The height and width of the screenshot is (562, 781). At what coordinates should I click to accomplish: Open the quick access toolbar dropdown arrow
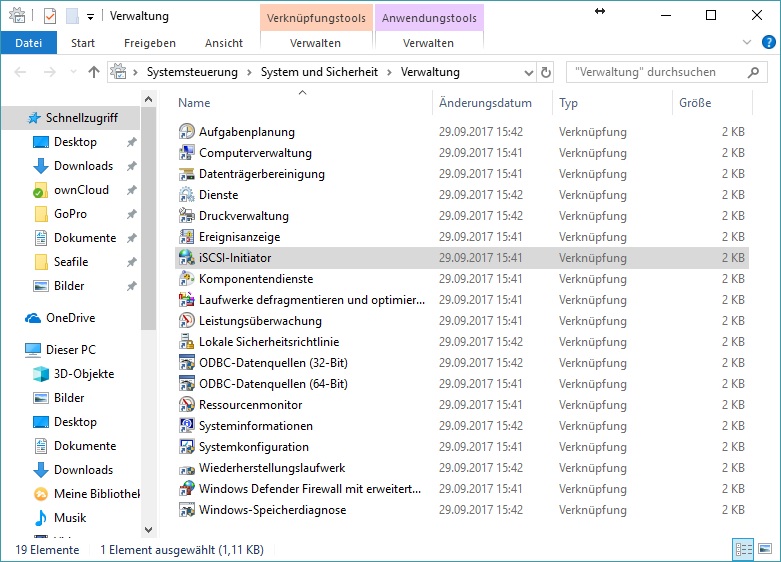90,17
